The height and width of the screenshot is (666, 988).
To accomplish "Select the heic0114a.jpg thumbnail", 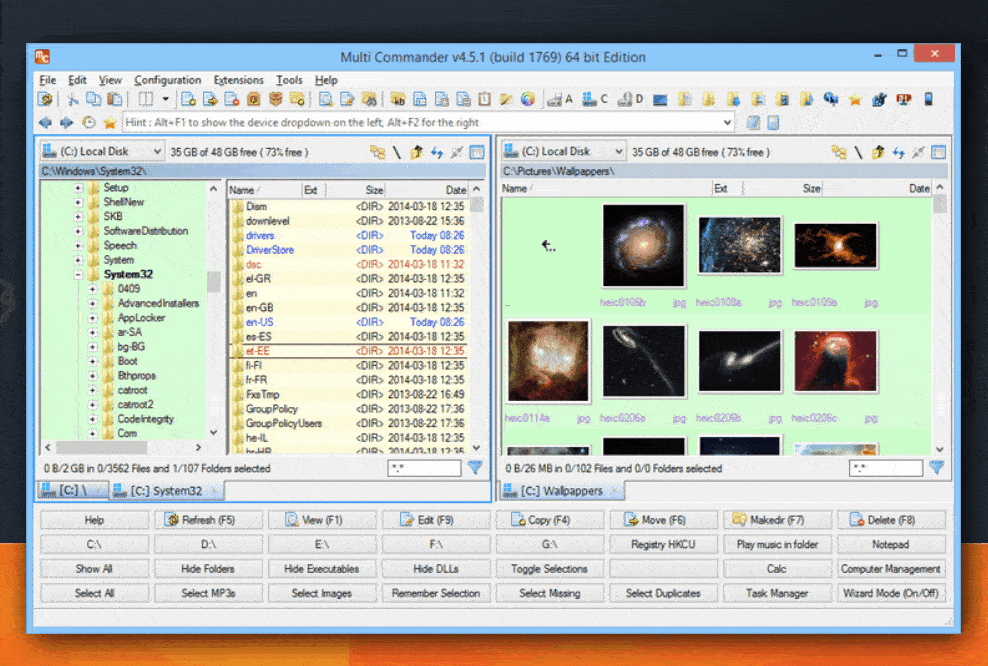I will (x=548, y=361).
